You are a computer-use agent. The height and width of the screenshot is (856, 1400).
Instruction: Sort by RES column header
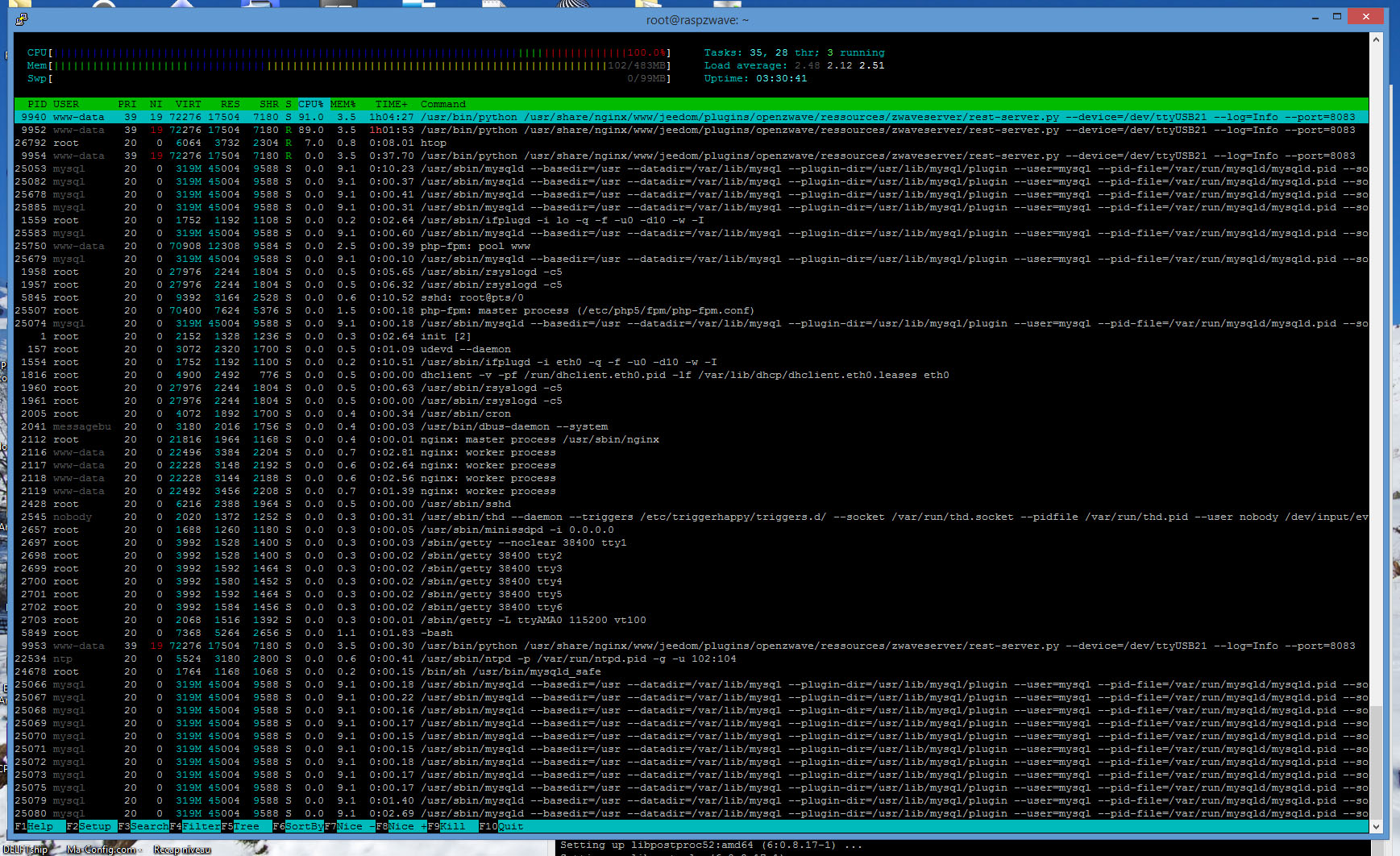coord(231,104)
